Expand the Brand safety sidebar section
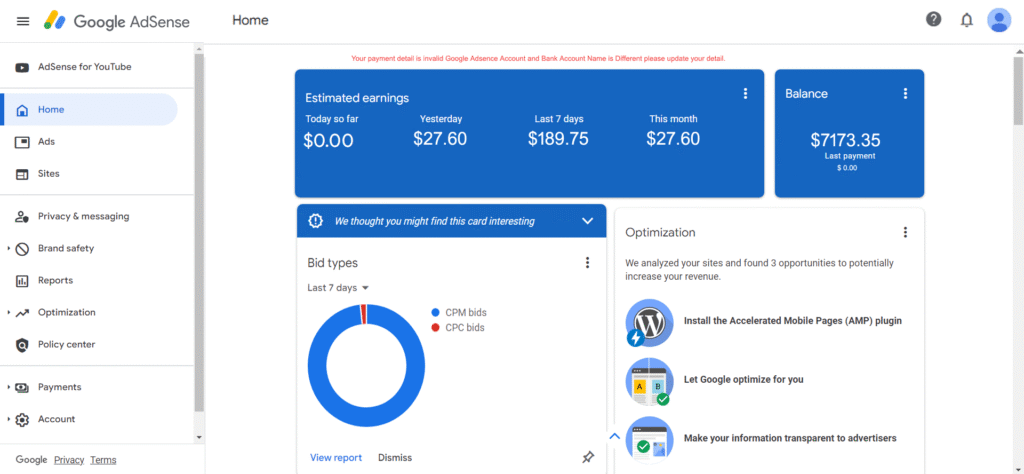The height and width of the screenshot is (474, 1024). coord(9,248)
